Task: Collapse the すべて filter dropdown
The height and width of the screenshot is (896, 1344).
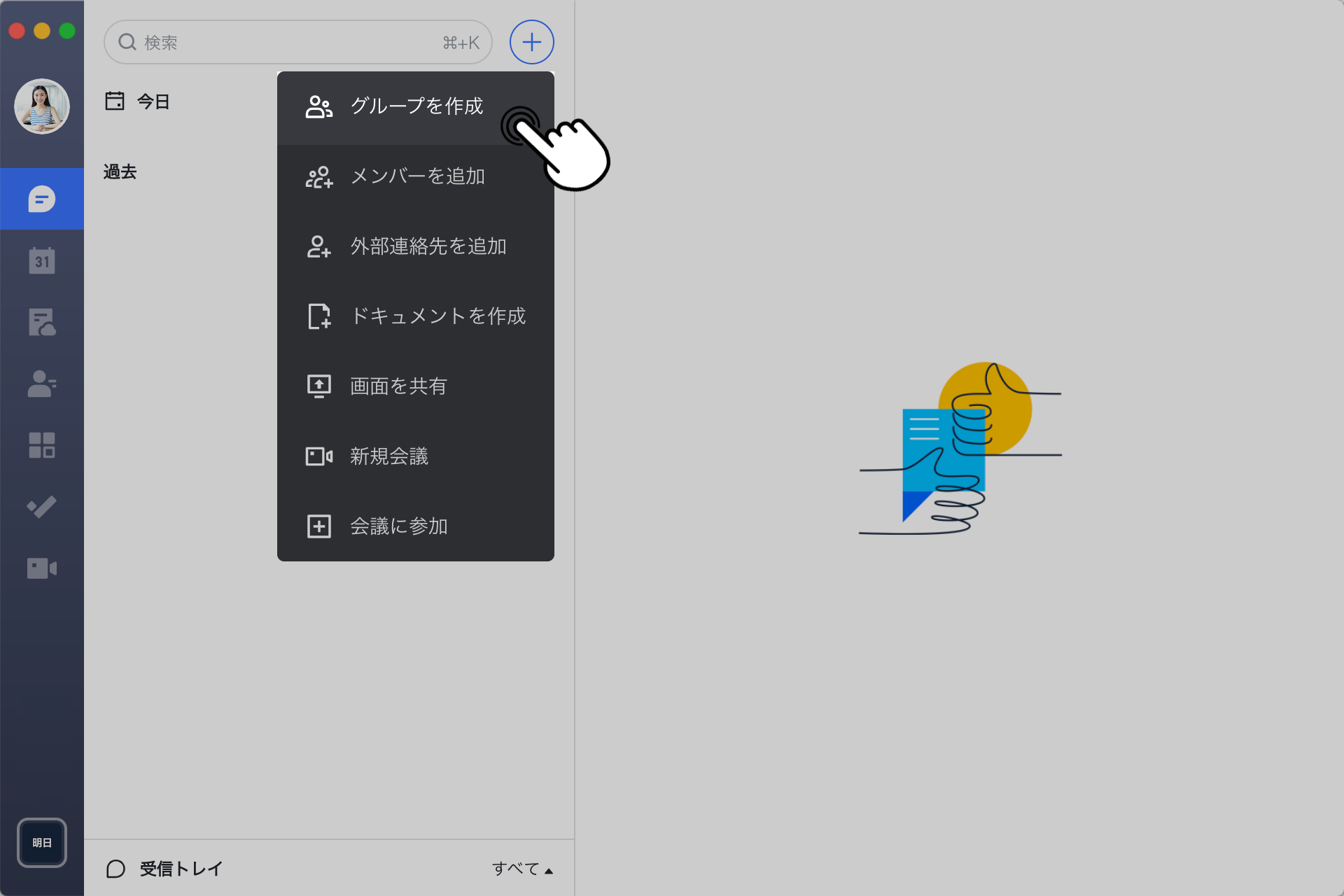Action: coord(522,869)
